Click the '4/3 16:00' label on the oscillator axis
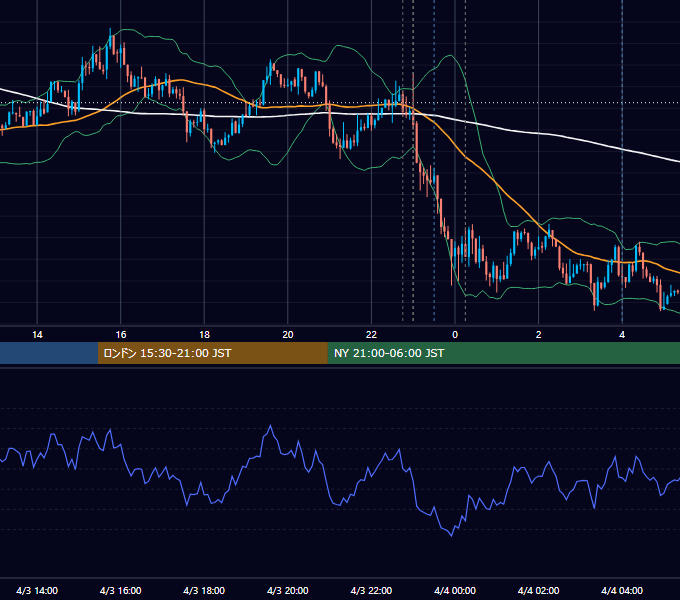Viewport: 680px width, 600px height. tap(121, 590)
